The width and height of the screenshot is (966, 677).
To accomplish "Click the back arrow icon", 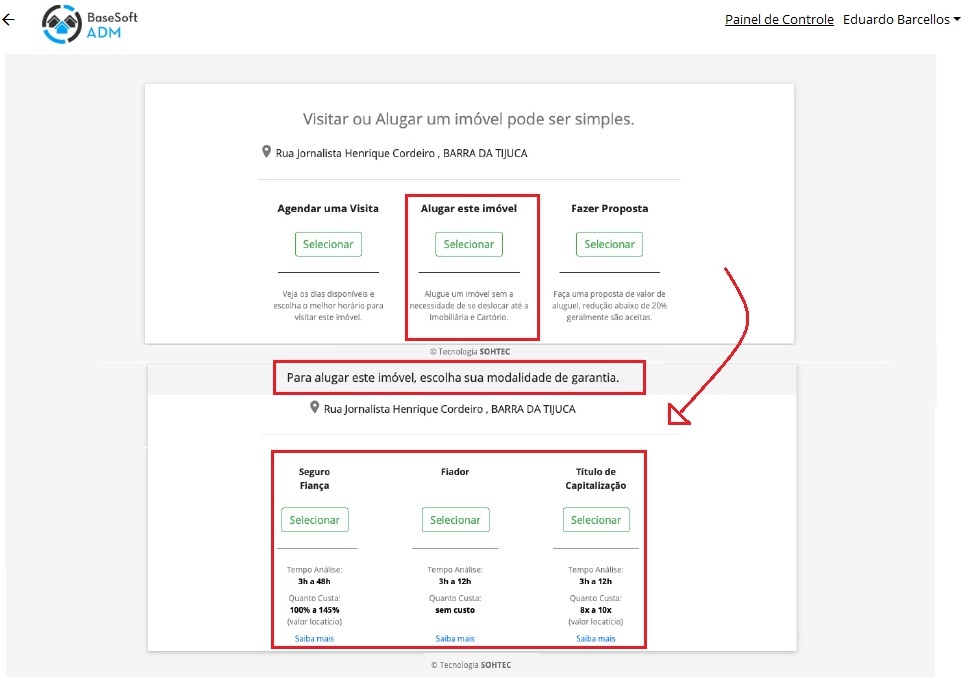I will click(9, 19).
